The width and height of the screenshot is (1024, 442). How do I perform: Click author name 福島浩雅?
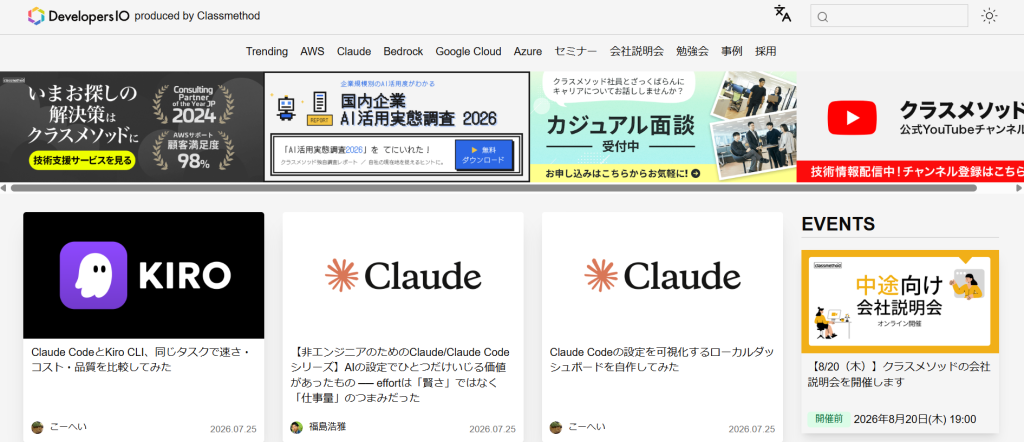(327, 427)
